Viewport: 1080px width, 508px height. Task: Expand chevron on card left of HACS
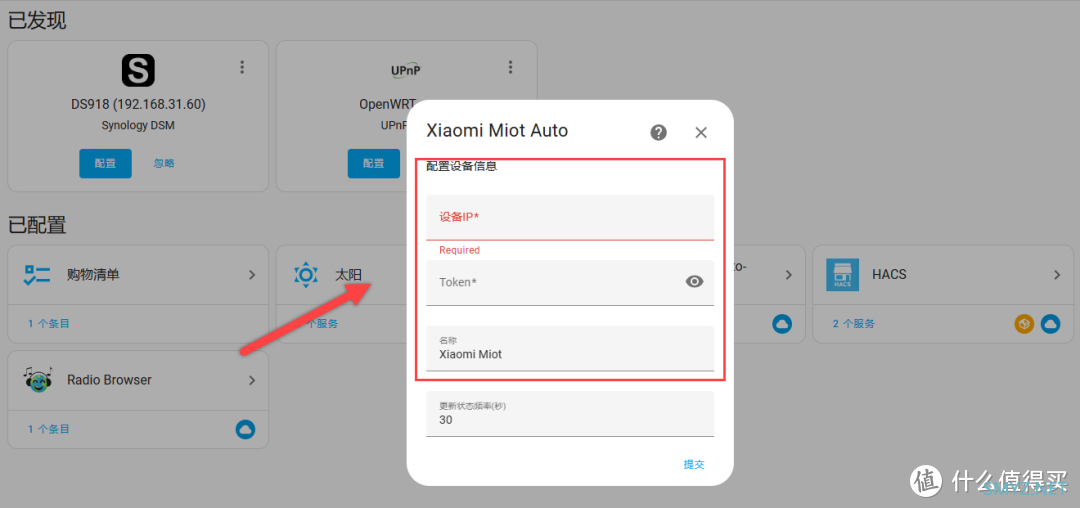coord(789,275)
